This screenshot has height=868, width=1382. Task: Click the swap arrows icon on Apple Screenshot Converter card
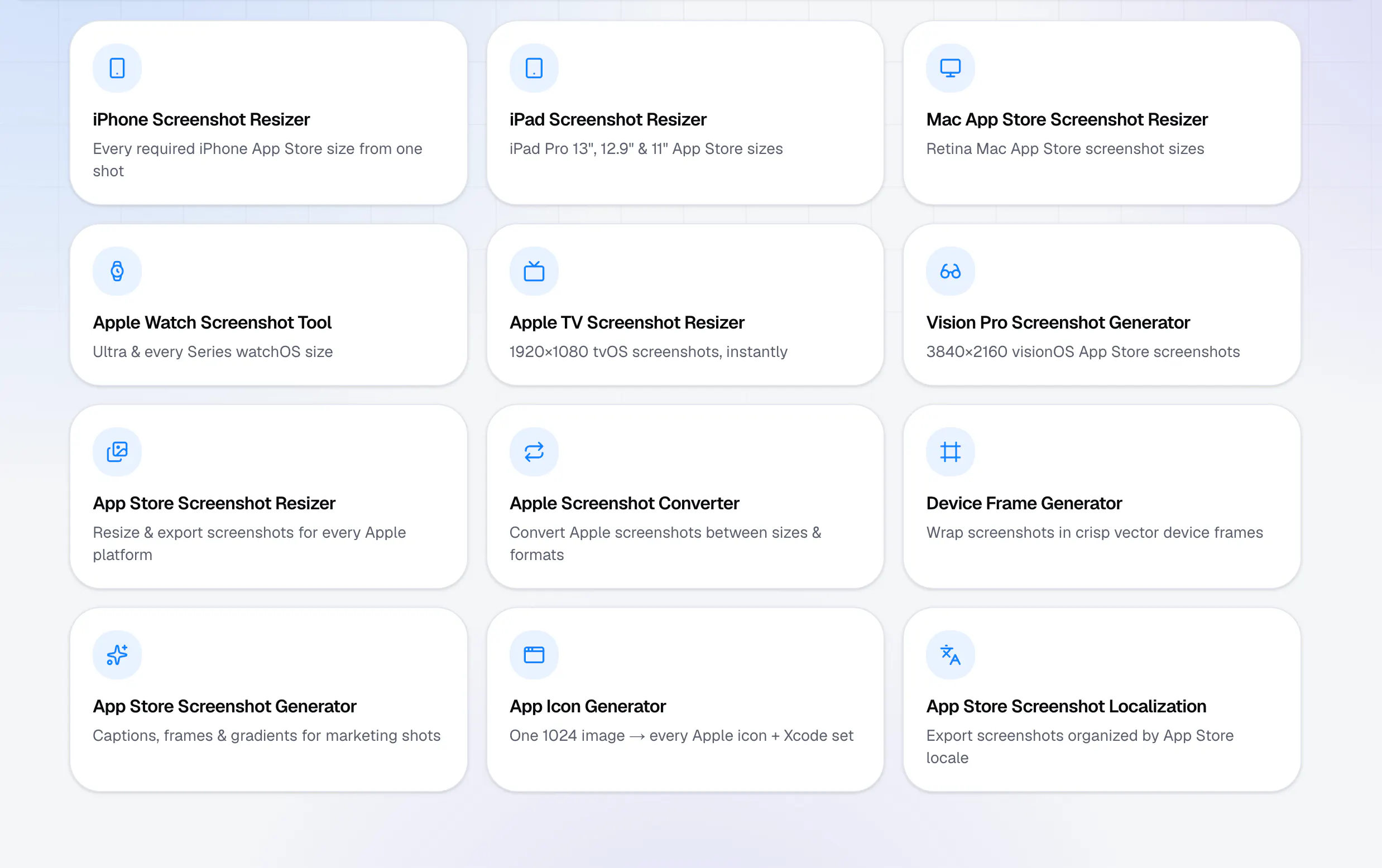[x=534, y=451]
